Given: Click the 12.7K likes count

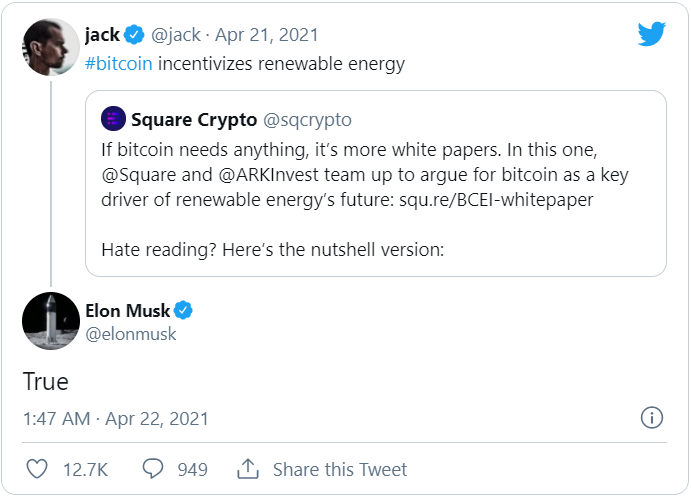Looking at the screenshot, I should [85, 469].
